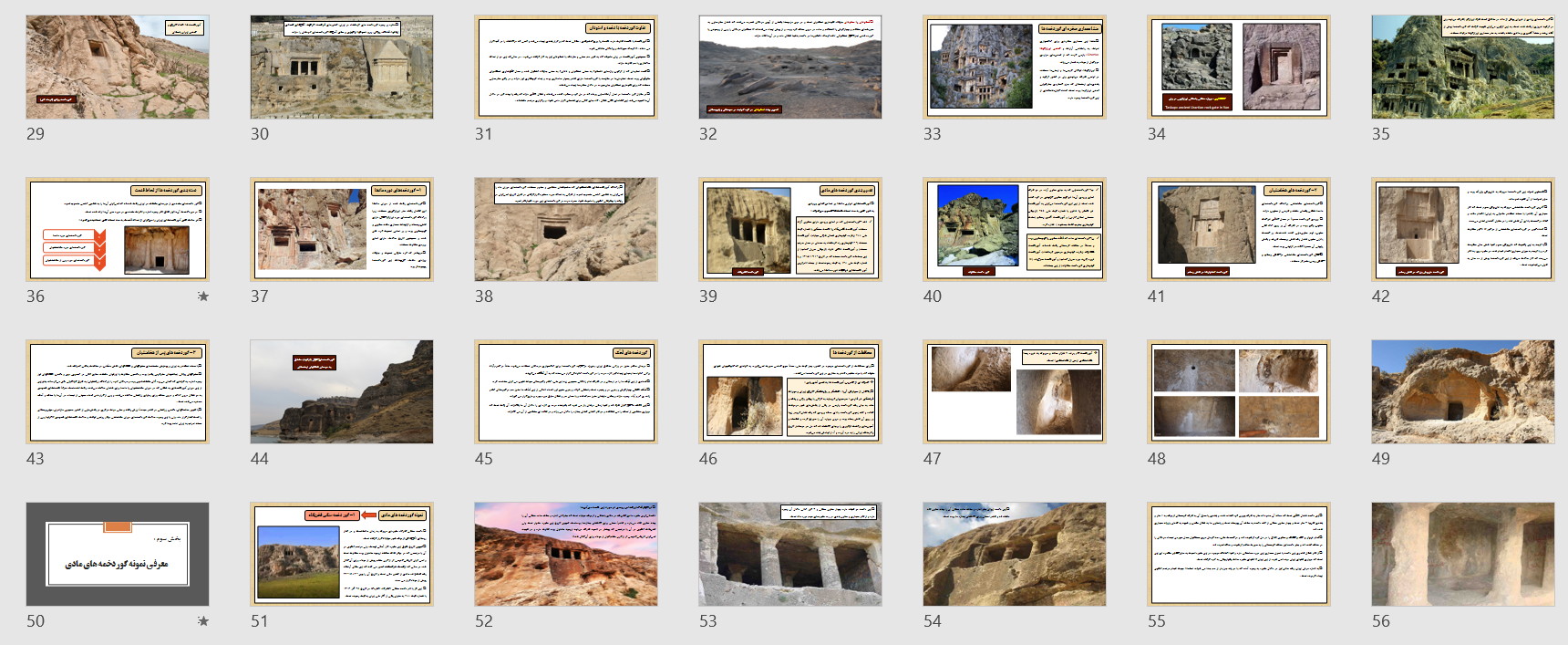This screenshot has width=1568, height=645.
Task: Select slide 29 thumbnail
Action: [x=118, y=67]
